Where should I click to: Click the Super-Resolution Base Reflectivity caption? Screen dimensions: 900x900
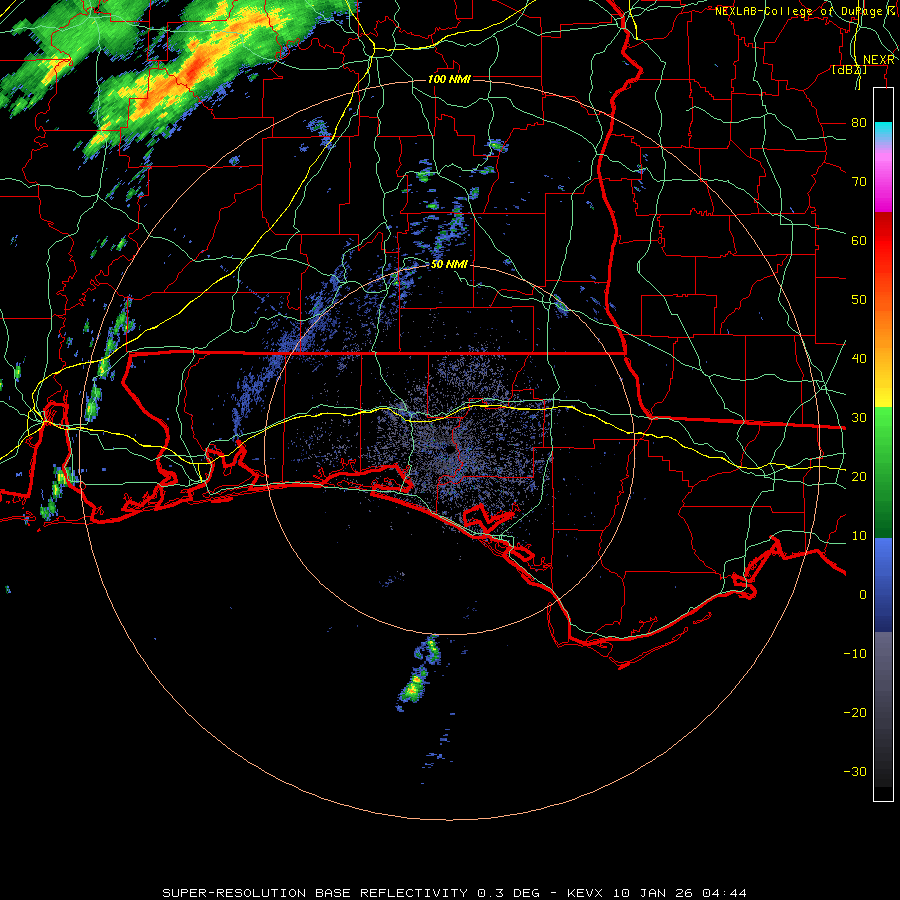coord(455,893)
